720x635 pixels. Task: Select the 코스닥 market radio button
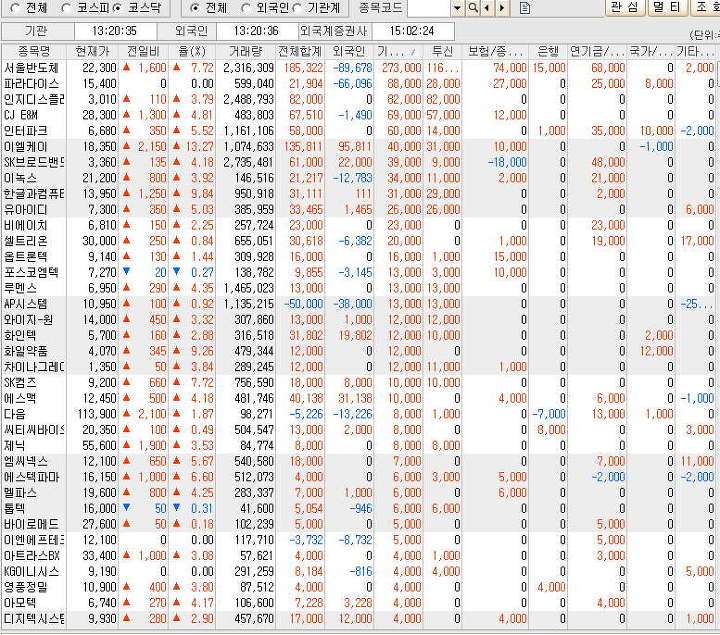pos(117,8)
